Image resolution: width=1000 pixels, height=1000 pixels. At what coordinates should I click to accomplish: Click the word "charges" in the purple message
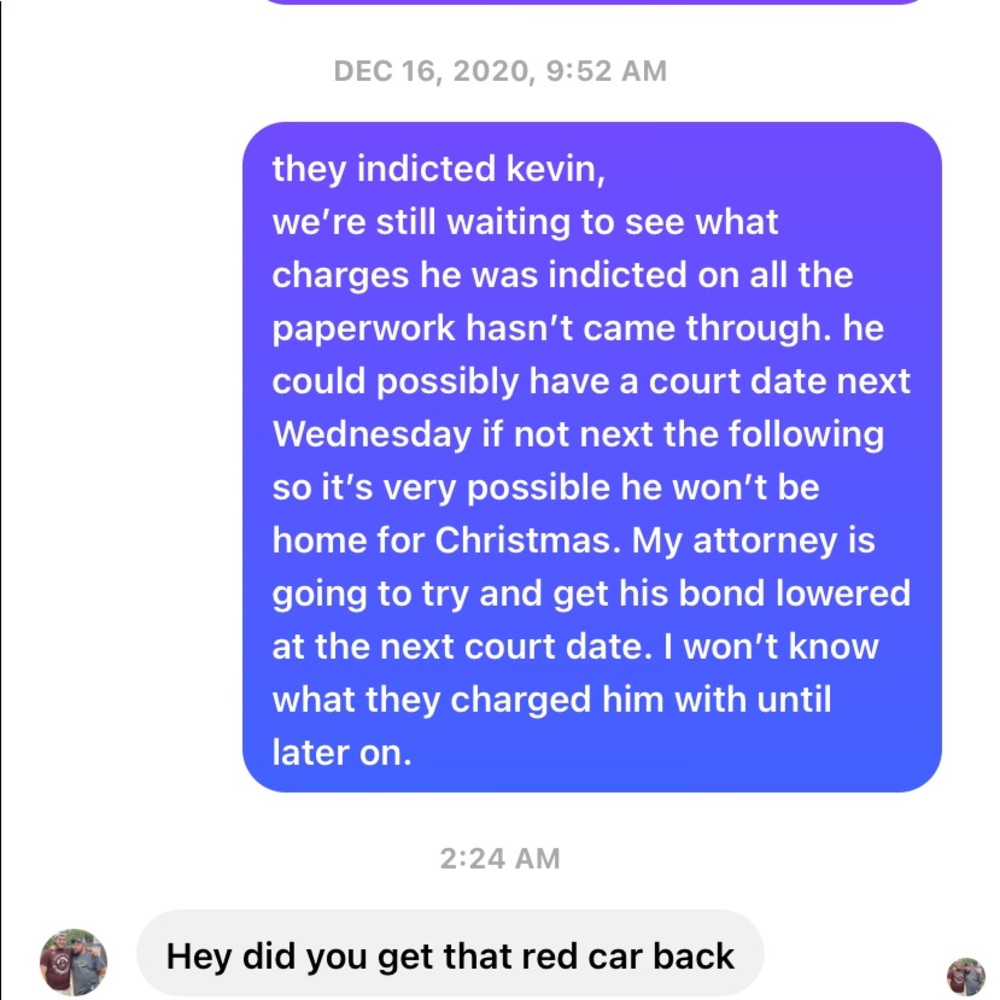coord(340,276)
